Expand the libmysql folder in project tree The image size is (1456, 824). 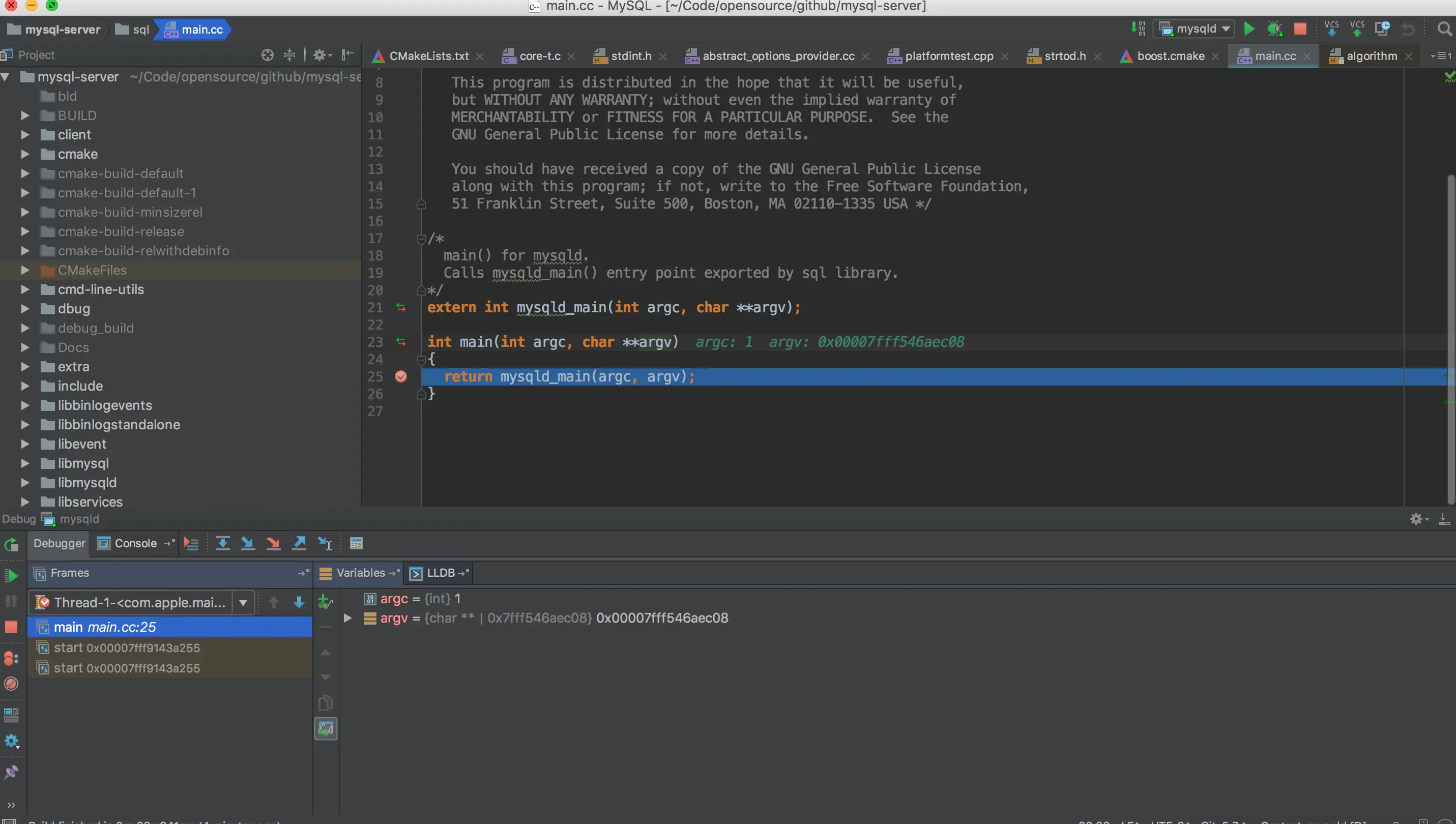coord(25,463)
